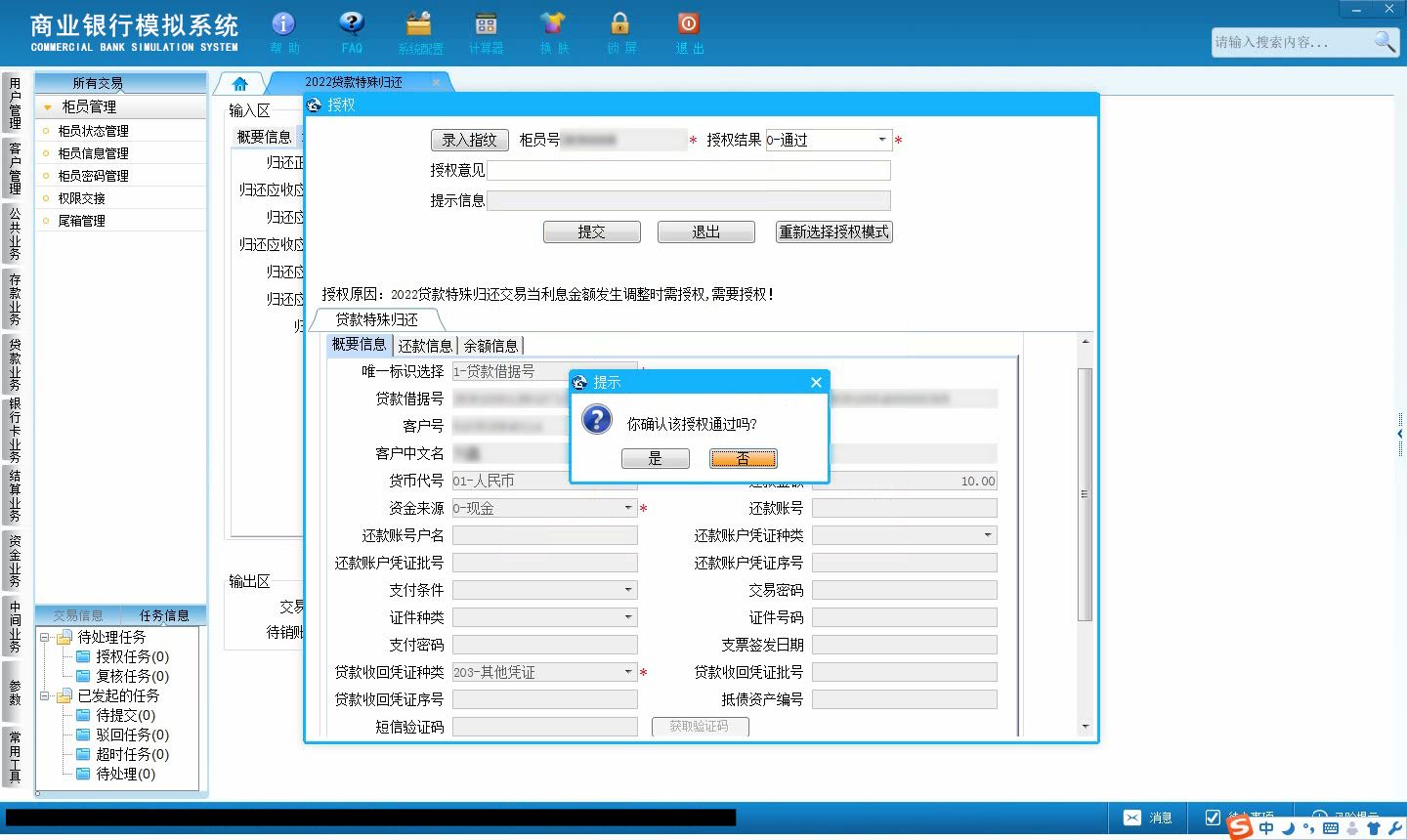Select 权限交接 menu item
Viewport: 1407px width, 840px height.
pos(121,198)
